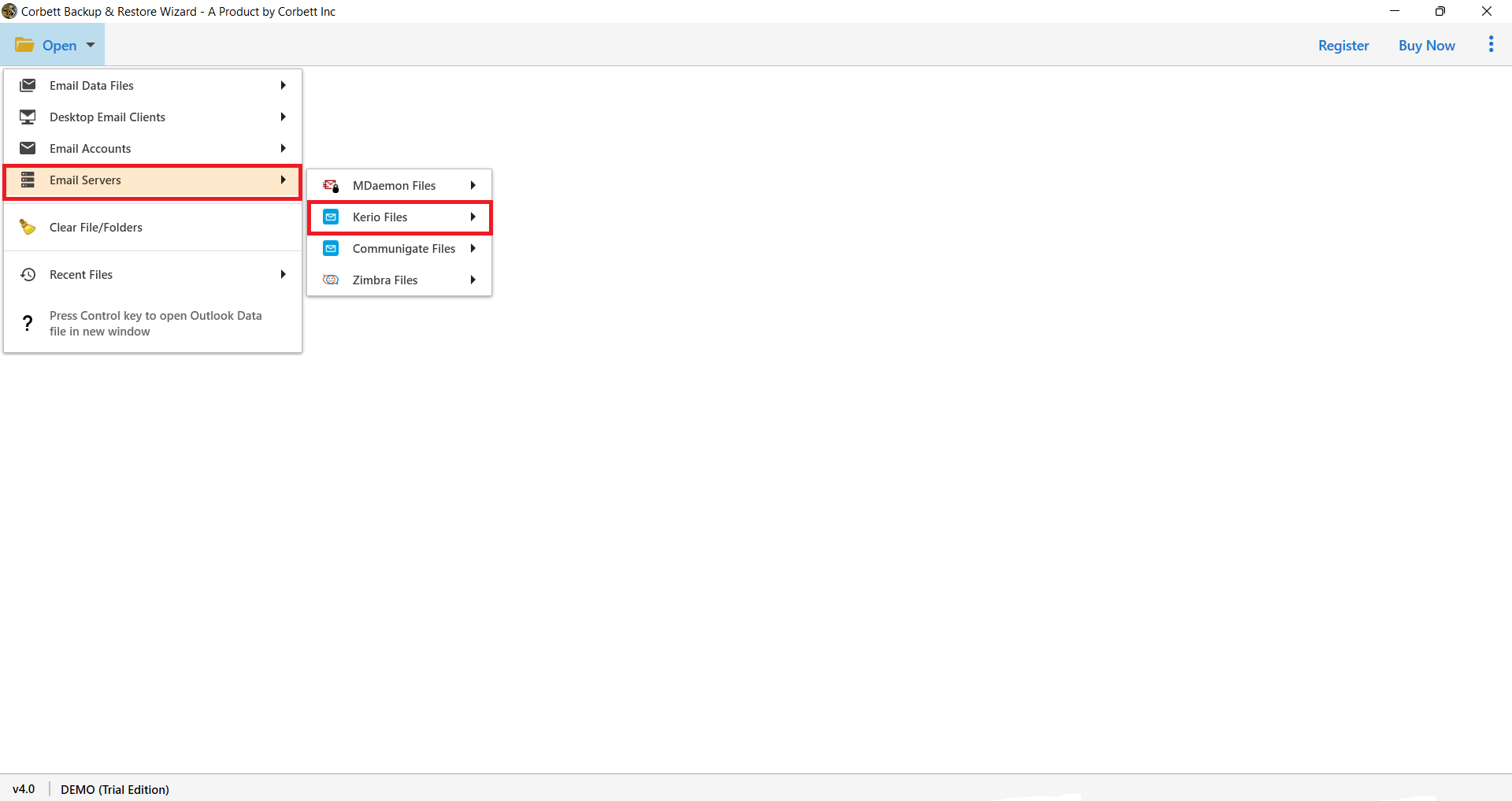Click the Clear File/Folders broom icon
The width and height of the screenshot is (1512, 801).
coord(28,227)
